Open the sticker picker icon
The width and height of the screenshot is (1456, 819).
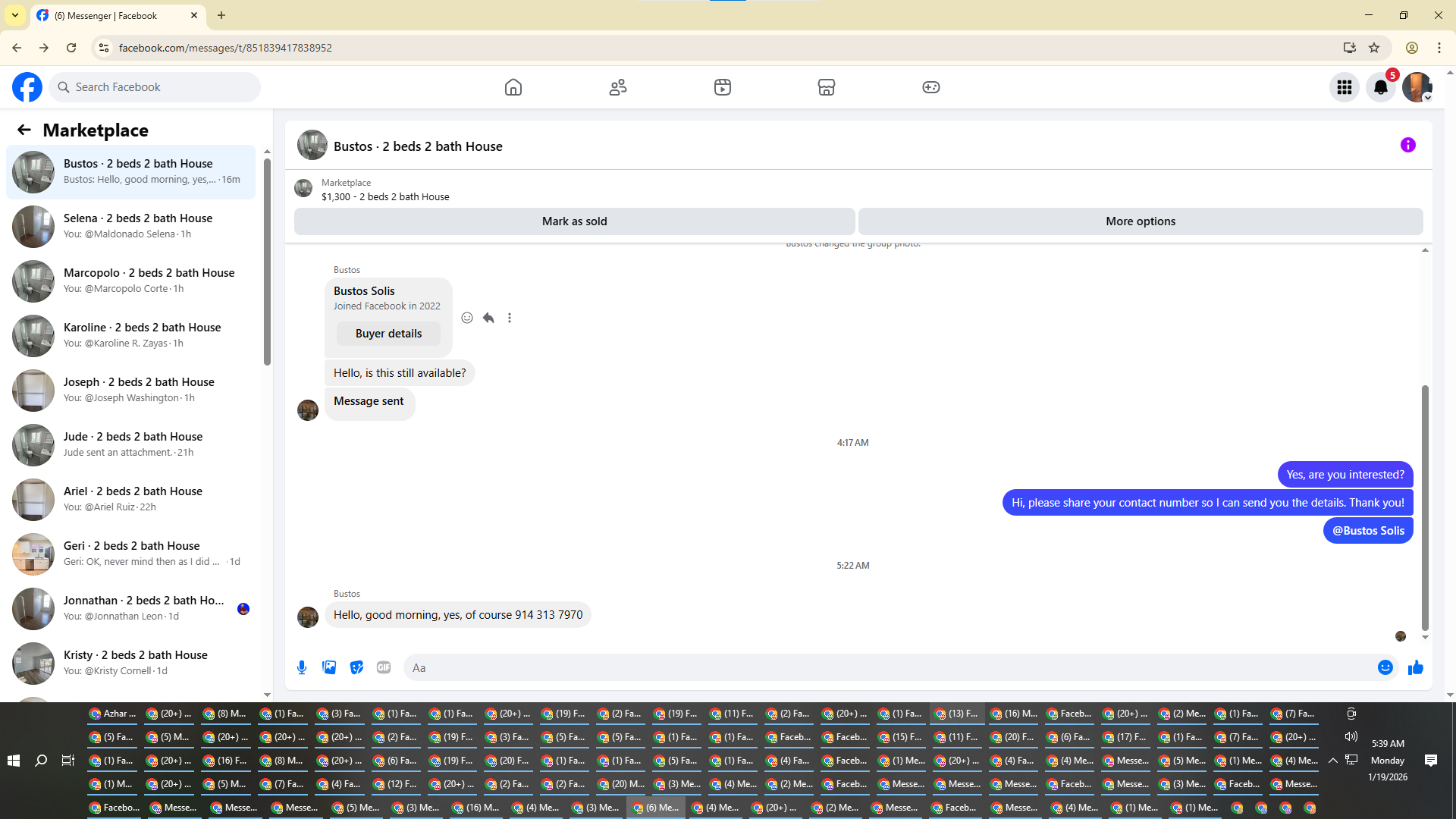pyautogui.click(x=356, y=667)
